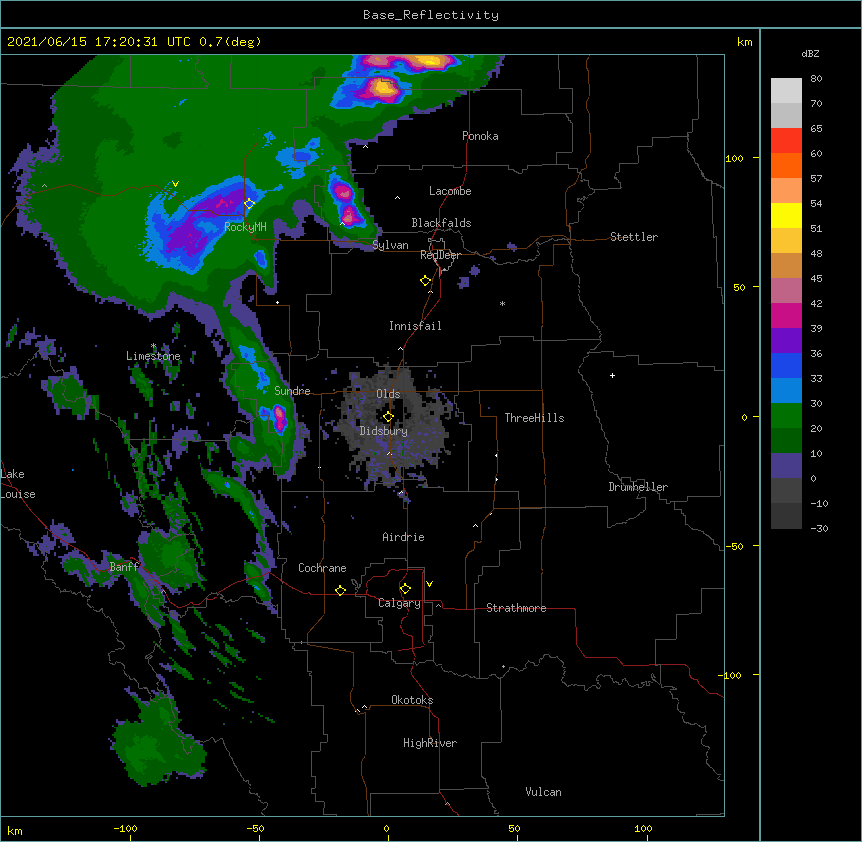
Task: Select the Limestone label
Action: pyautogui.click(x=153, y=356)
